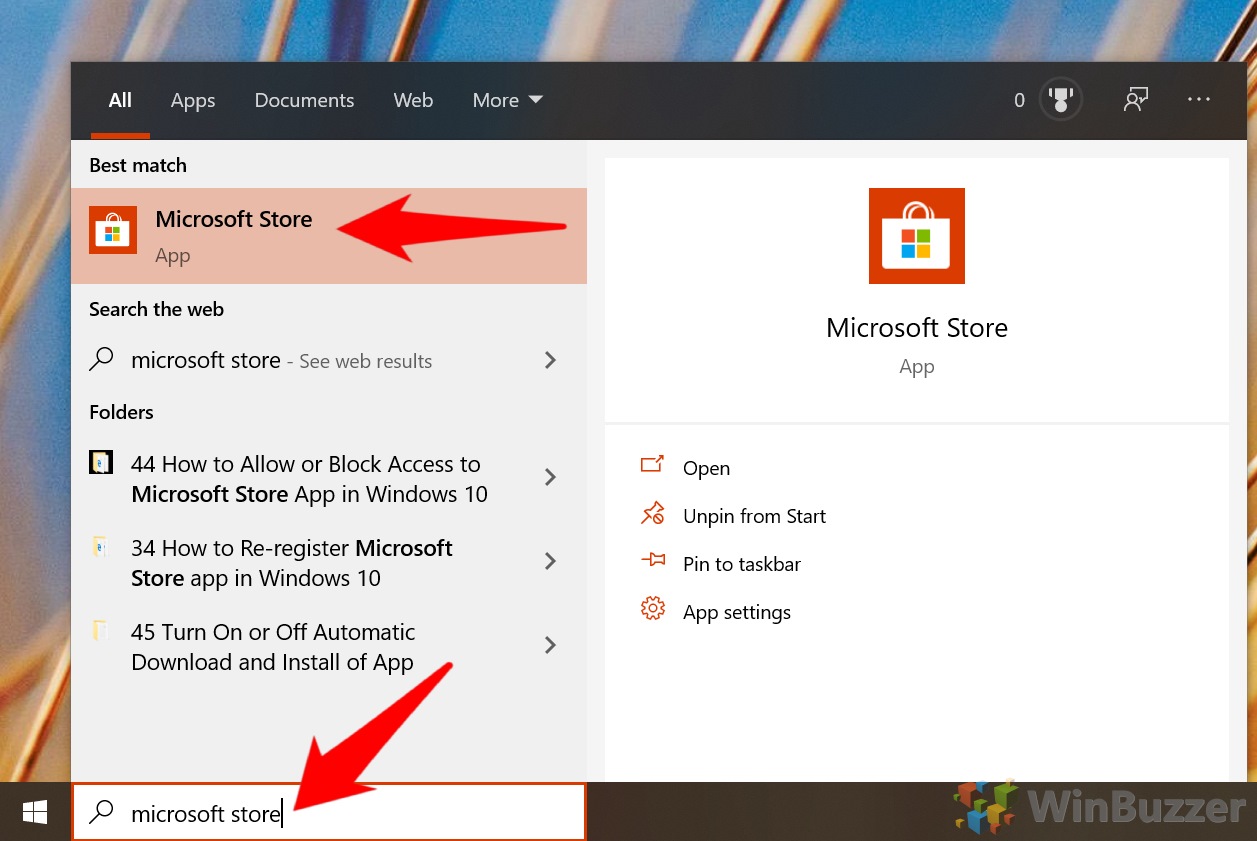Select the App settings gear icon
This screenshot has width=1257, height=841.
click(653, 608)
